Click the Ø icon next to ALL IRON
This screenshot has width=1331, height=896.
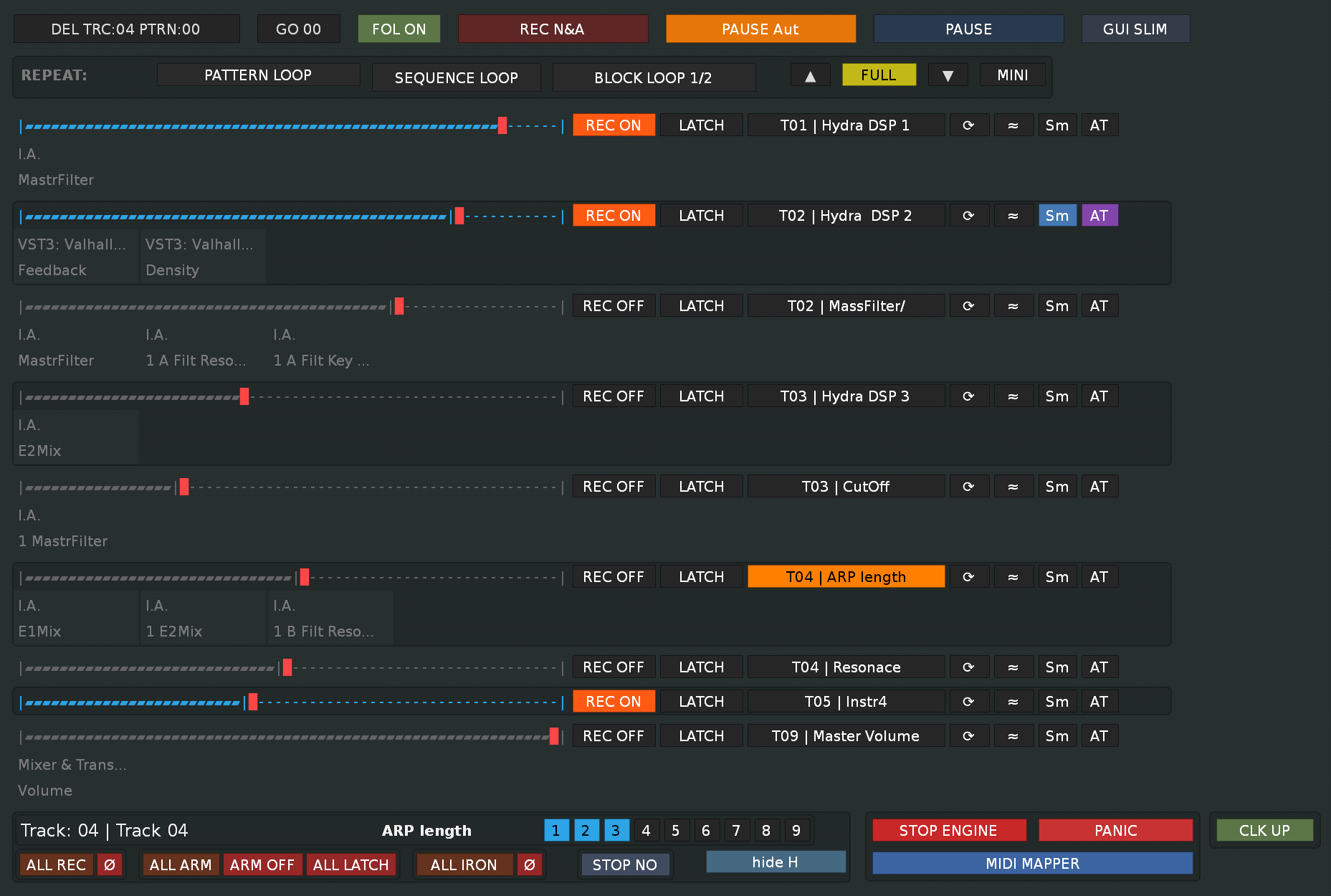530,865
